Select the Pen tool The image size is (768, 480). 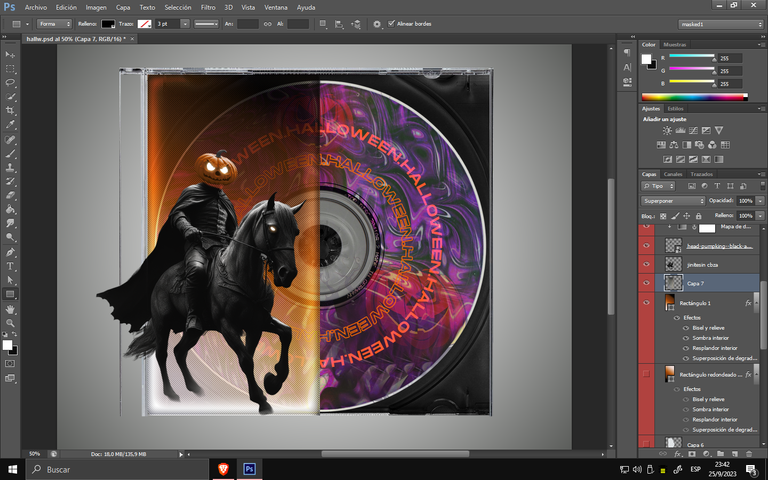coord(10,252)
